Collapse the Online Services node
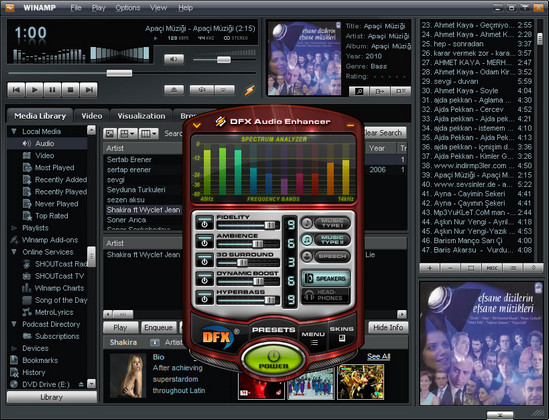The height and width of the screenshot is (420, 549). click(x=14, y=252)
